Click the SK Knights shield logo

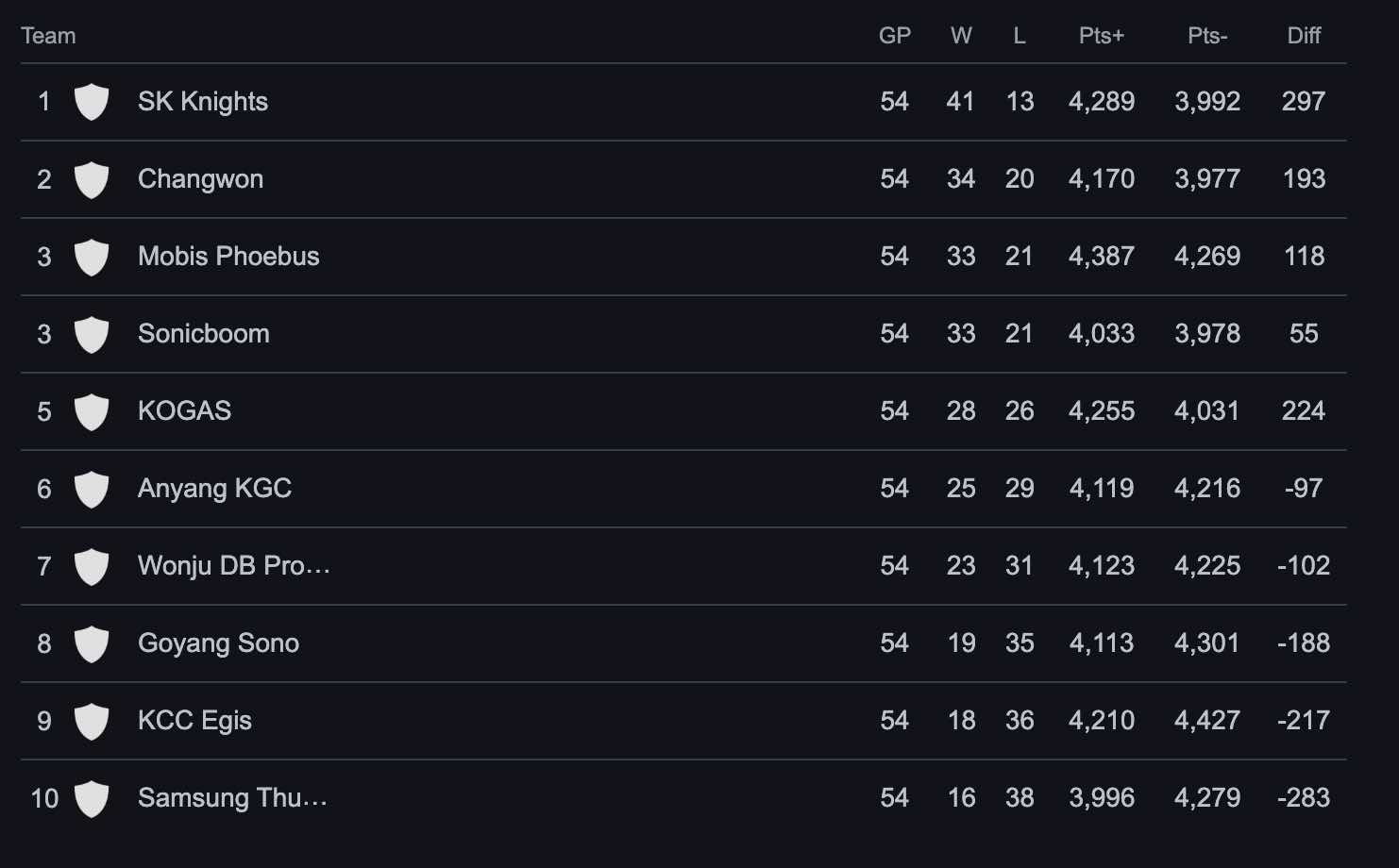point(92,102)
